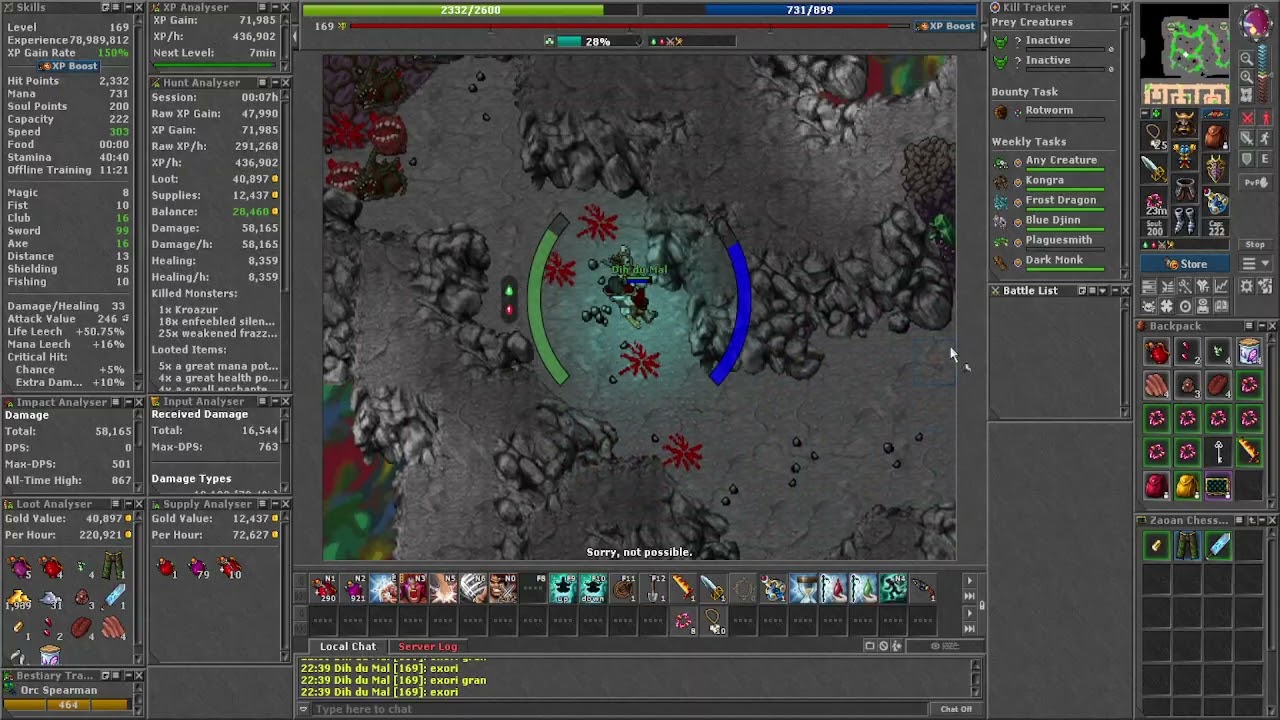The width and height of the screenshot is (1280, 720).
Task: Use the F11 rope action slot
Action: point(625,589)
